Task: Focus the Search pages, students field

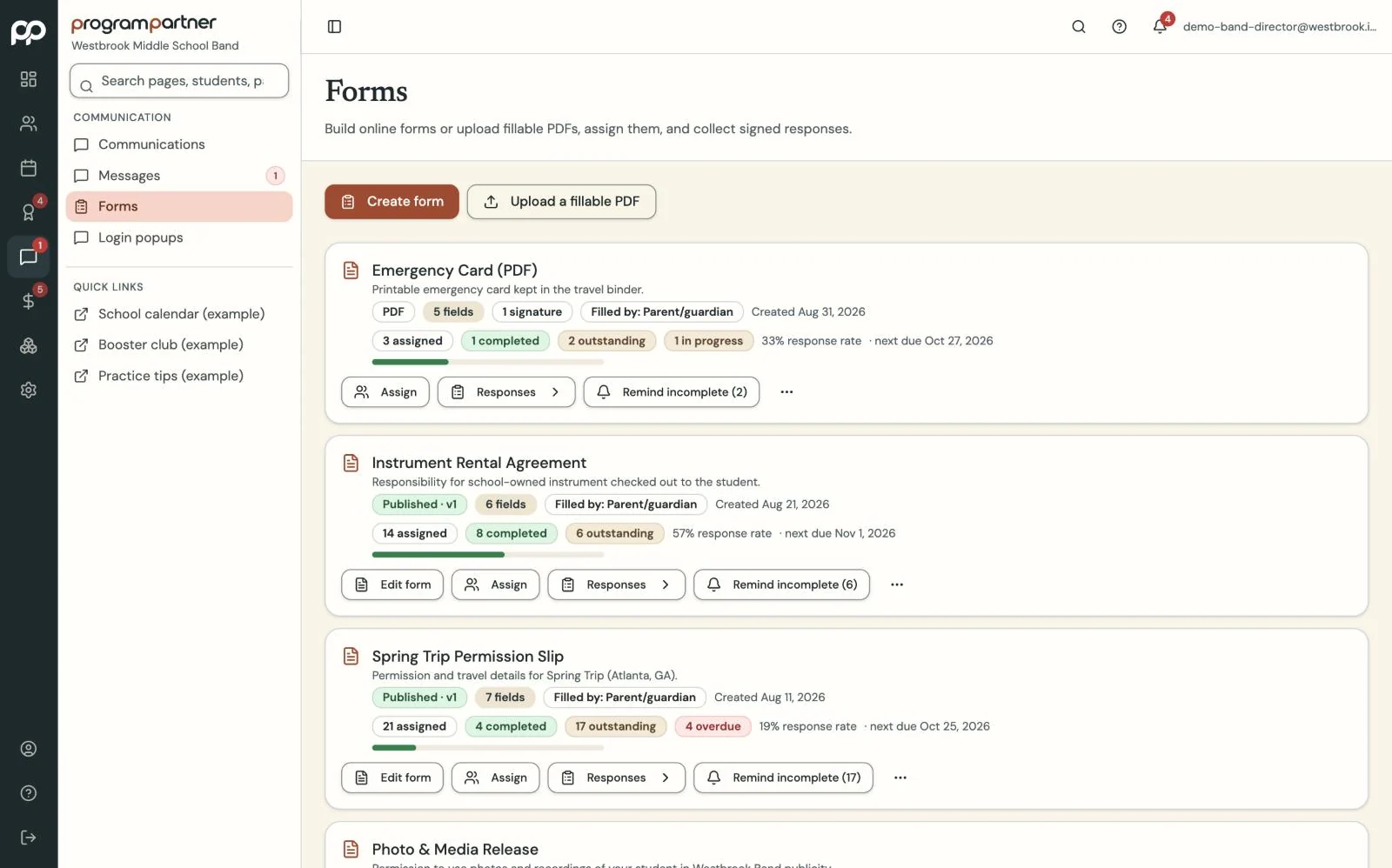Action: (179, 81)
